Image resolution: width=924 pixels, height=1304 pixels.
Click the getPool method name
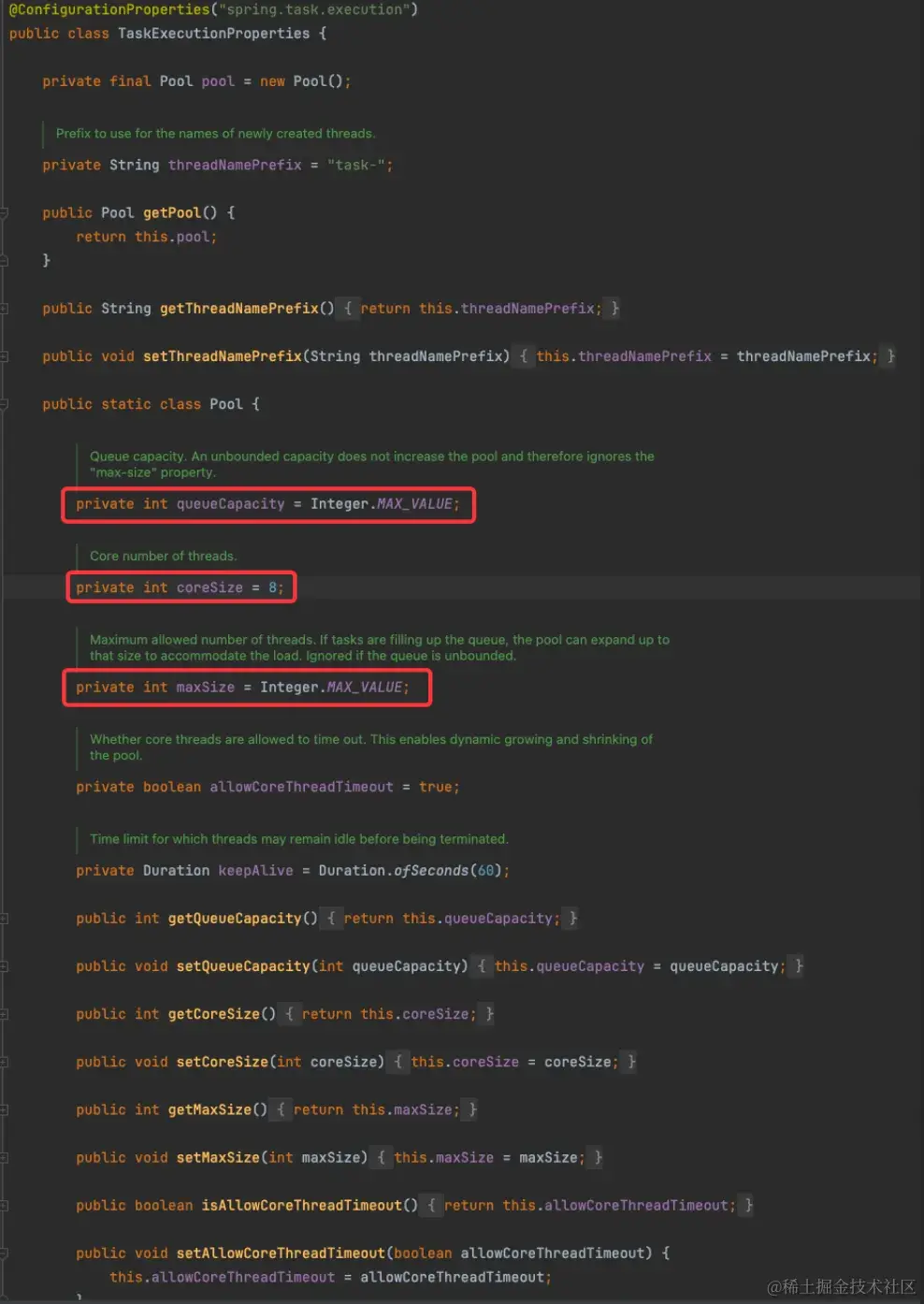(171, 213)
